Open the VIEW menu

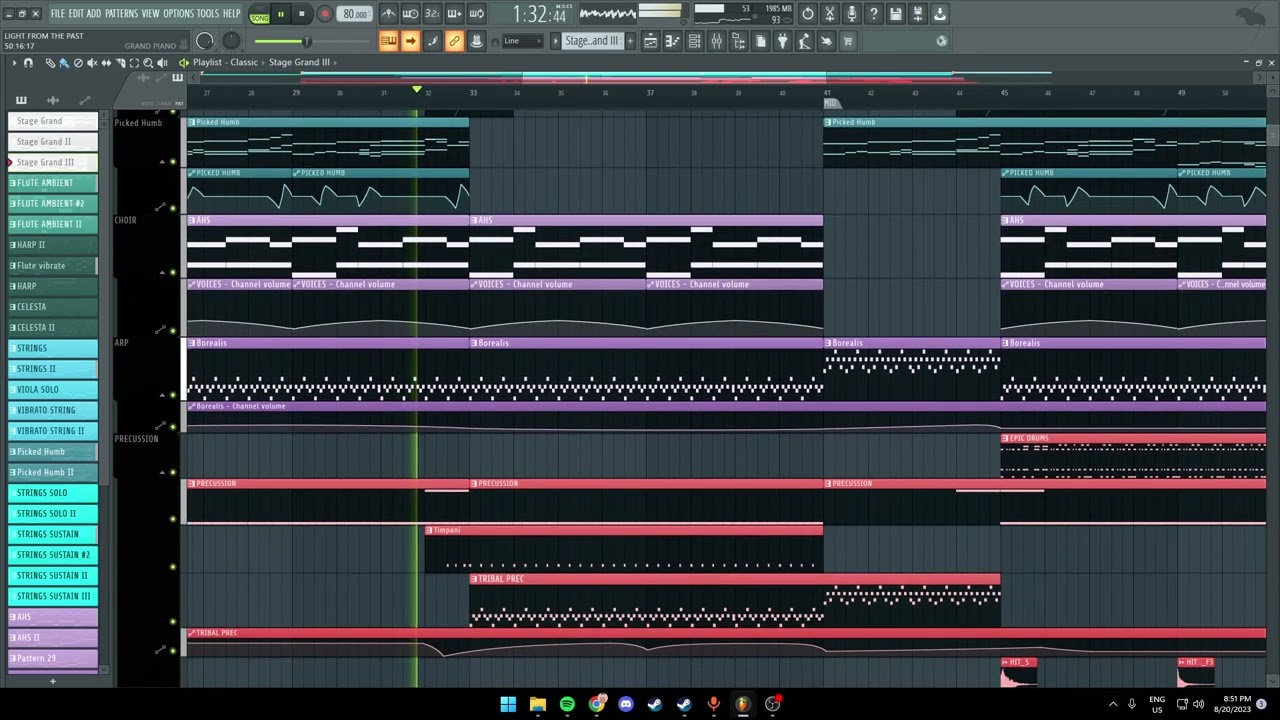click(150, 14)
